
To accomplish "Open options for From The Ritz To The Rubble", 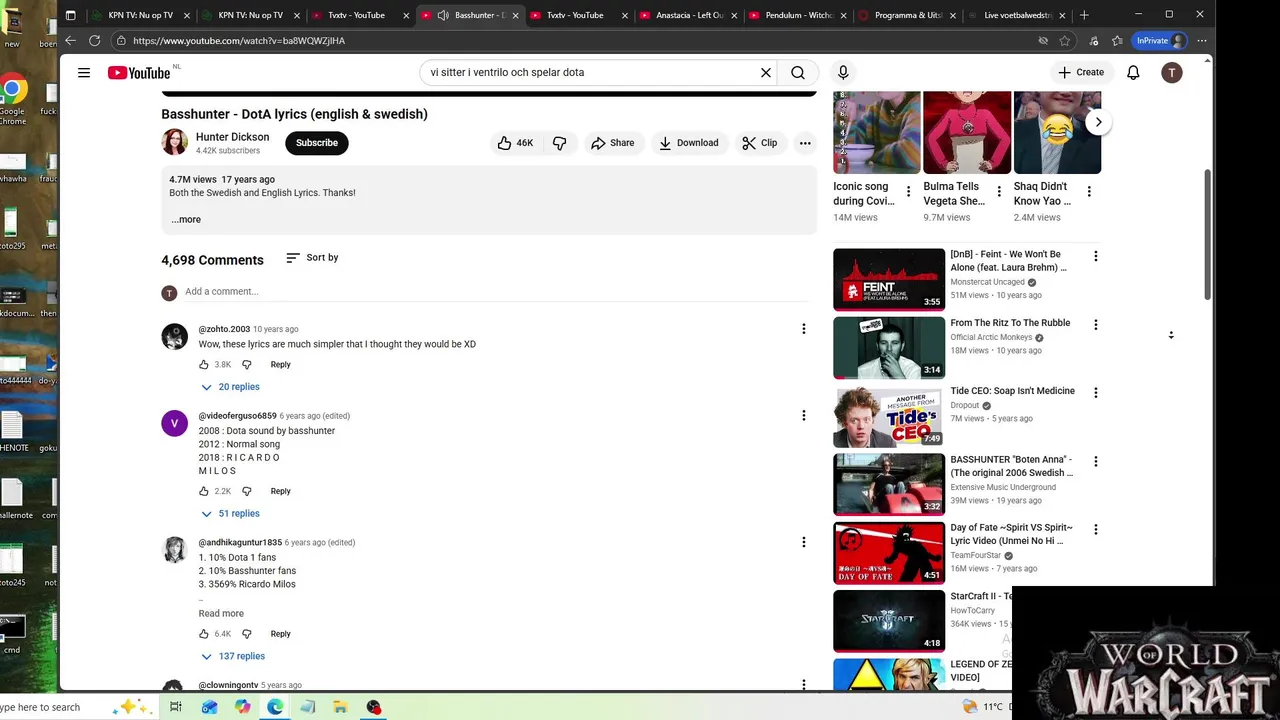I will [1095, 325].
